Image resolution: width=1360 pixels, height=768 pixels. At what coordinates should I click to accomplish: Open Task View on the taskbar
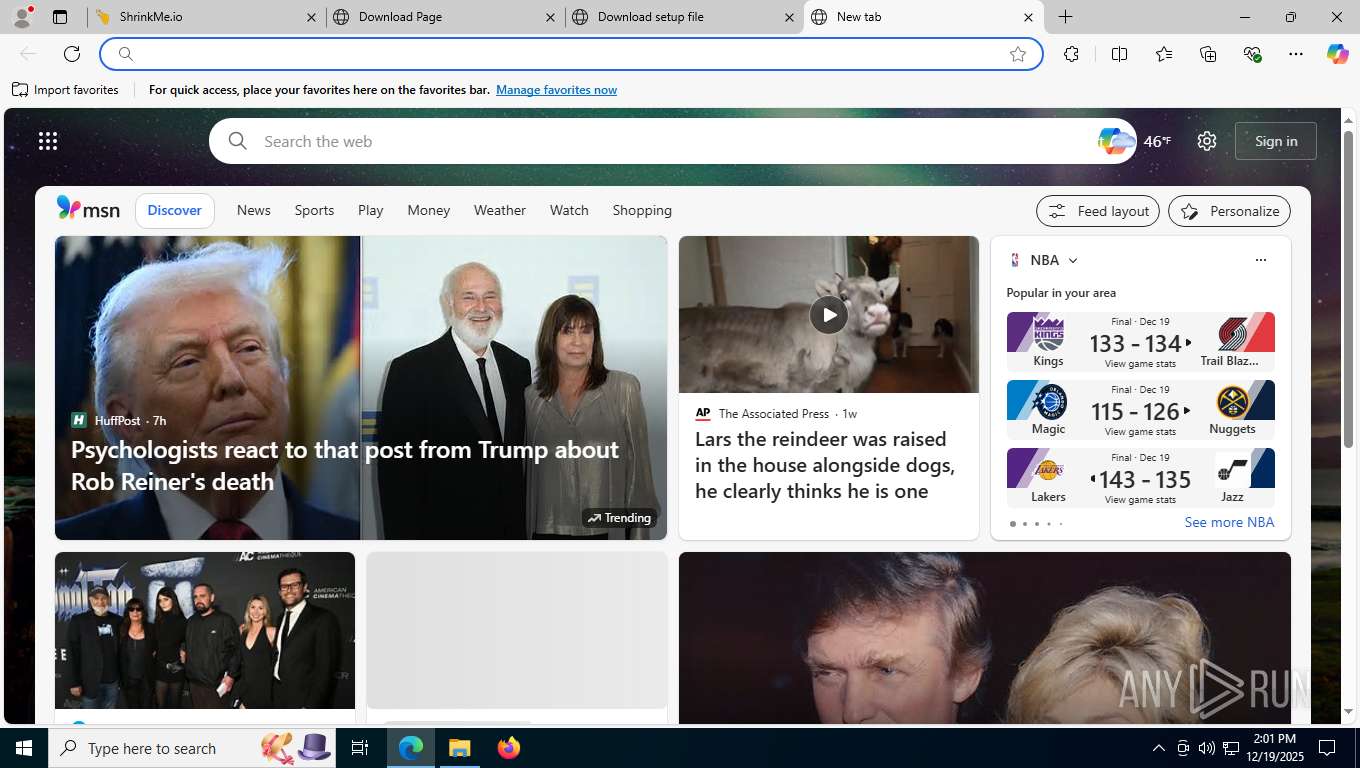tap(360, 748)
